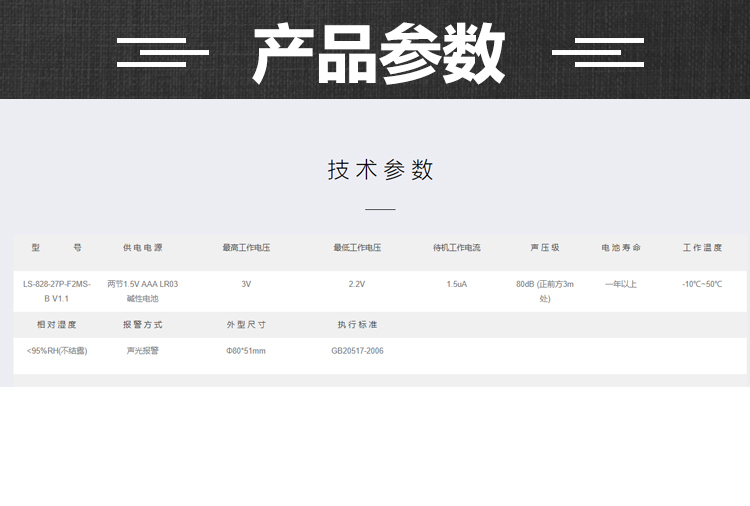The height and width of the screenshot is (506, 750).
Task: Select the Φ80*51mm dimension value
Action: (x=246, y=351)
